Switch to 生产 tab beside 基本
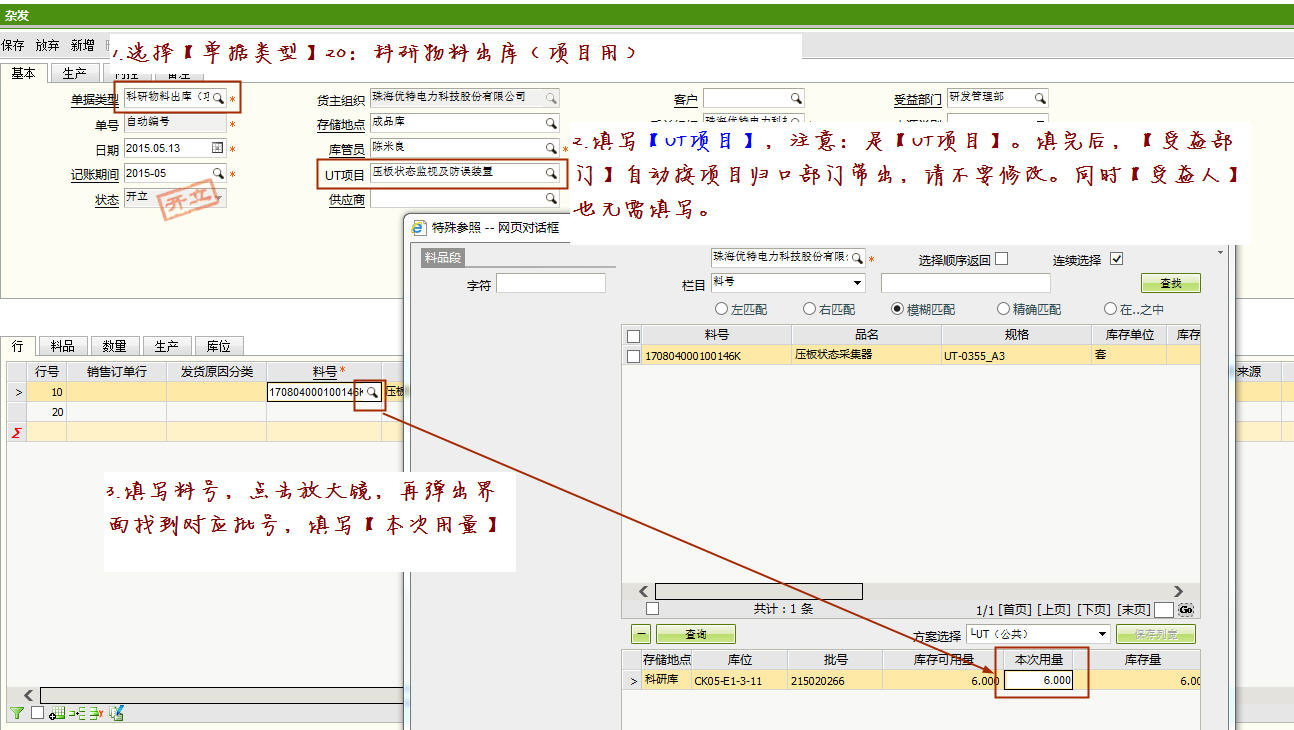 (x=74, y=74)
